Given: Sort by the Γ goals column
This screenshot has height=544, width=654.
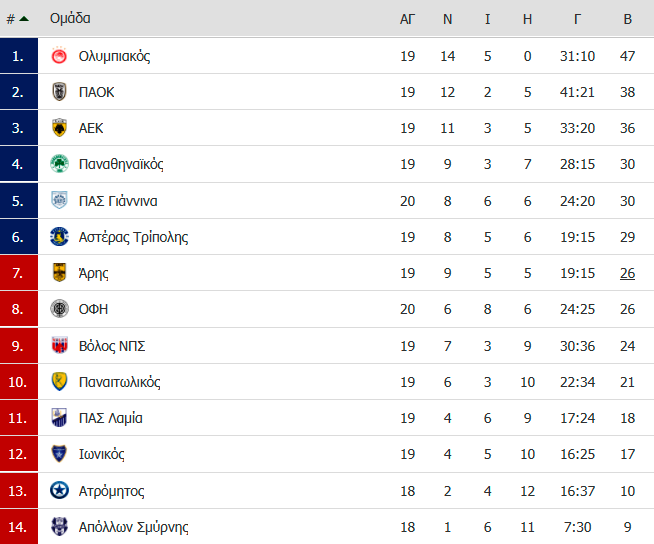Looking at the screenshot, I should pos(577,19).
